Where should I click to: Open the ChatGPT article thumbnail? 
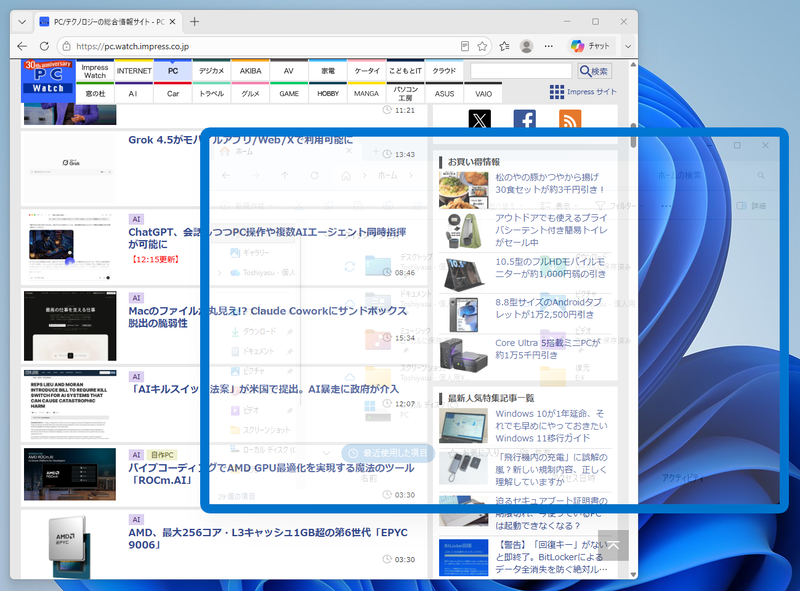click(70, 247)
